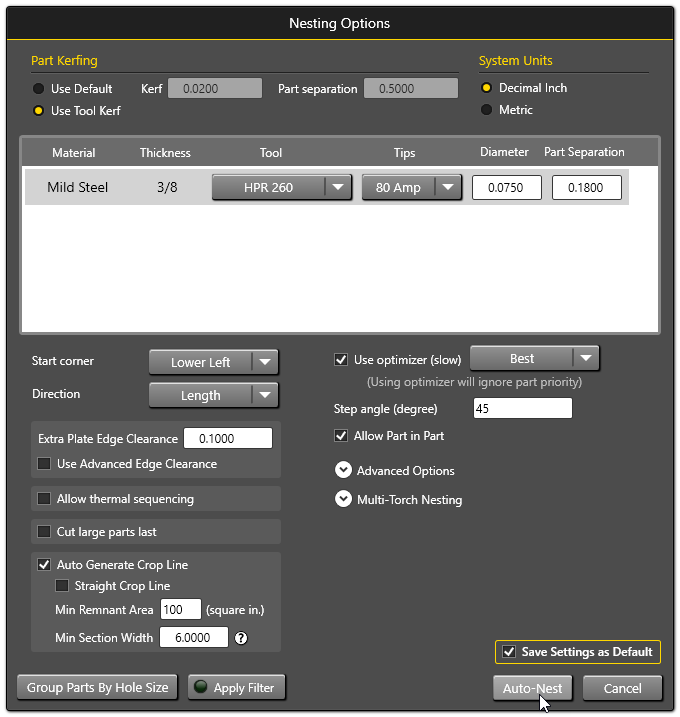Click the Cancel button

(x=622, y=688)
